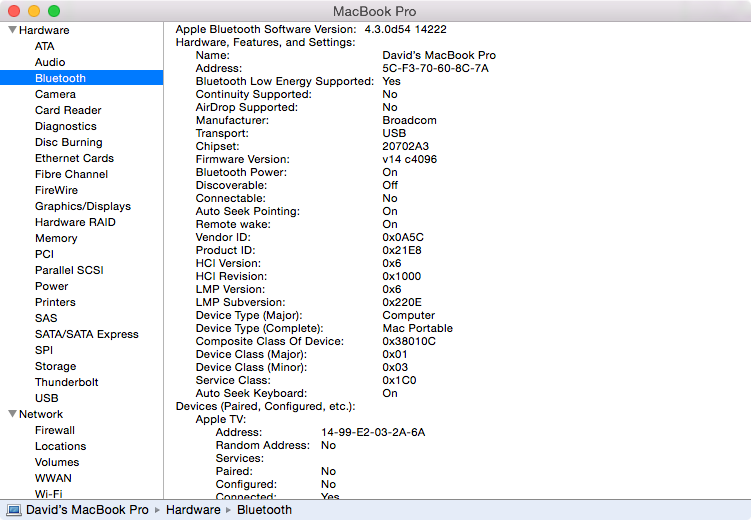Open WWAN under Network
Image resolution: width=751 pixels, height=520 pixels.
[53, 478]
